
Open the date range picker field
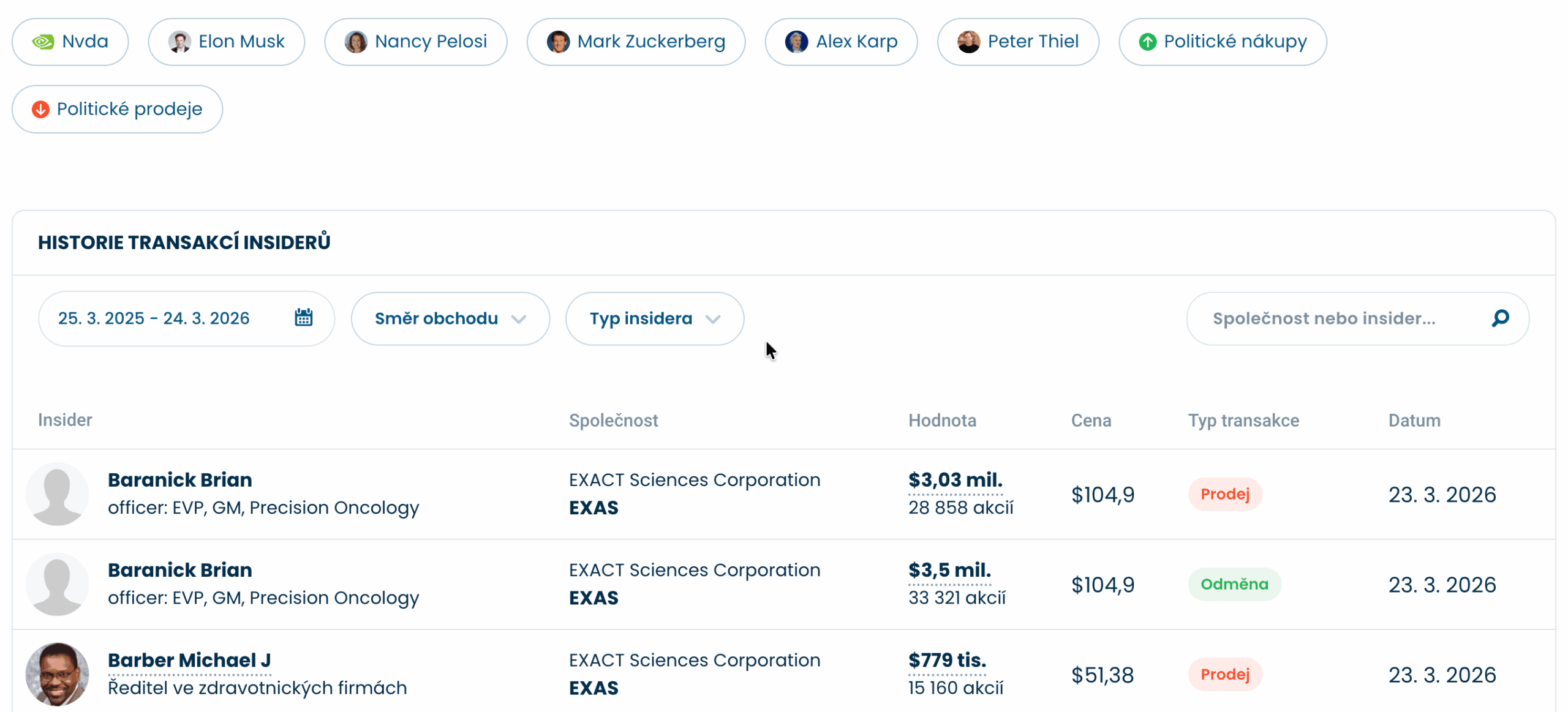coord(154,318)
